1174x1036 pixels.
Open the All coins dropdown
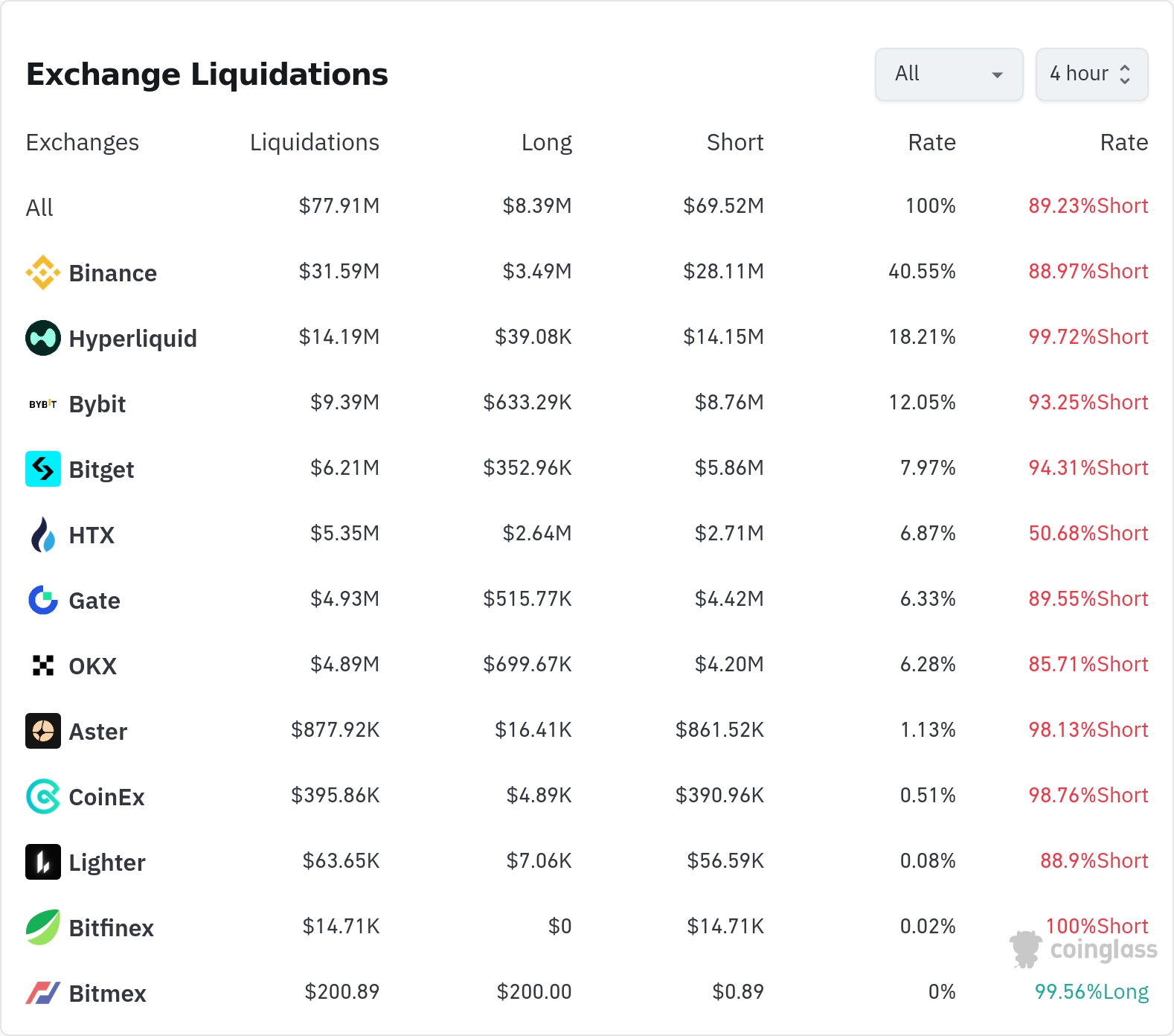coord(949,74)
